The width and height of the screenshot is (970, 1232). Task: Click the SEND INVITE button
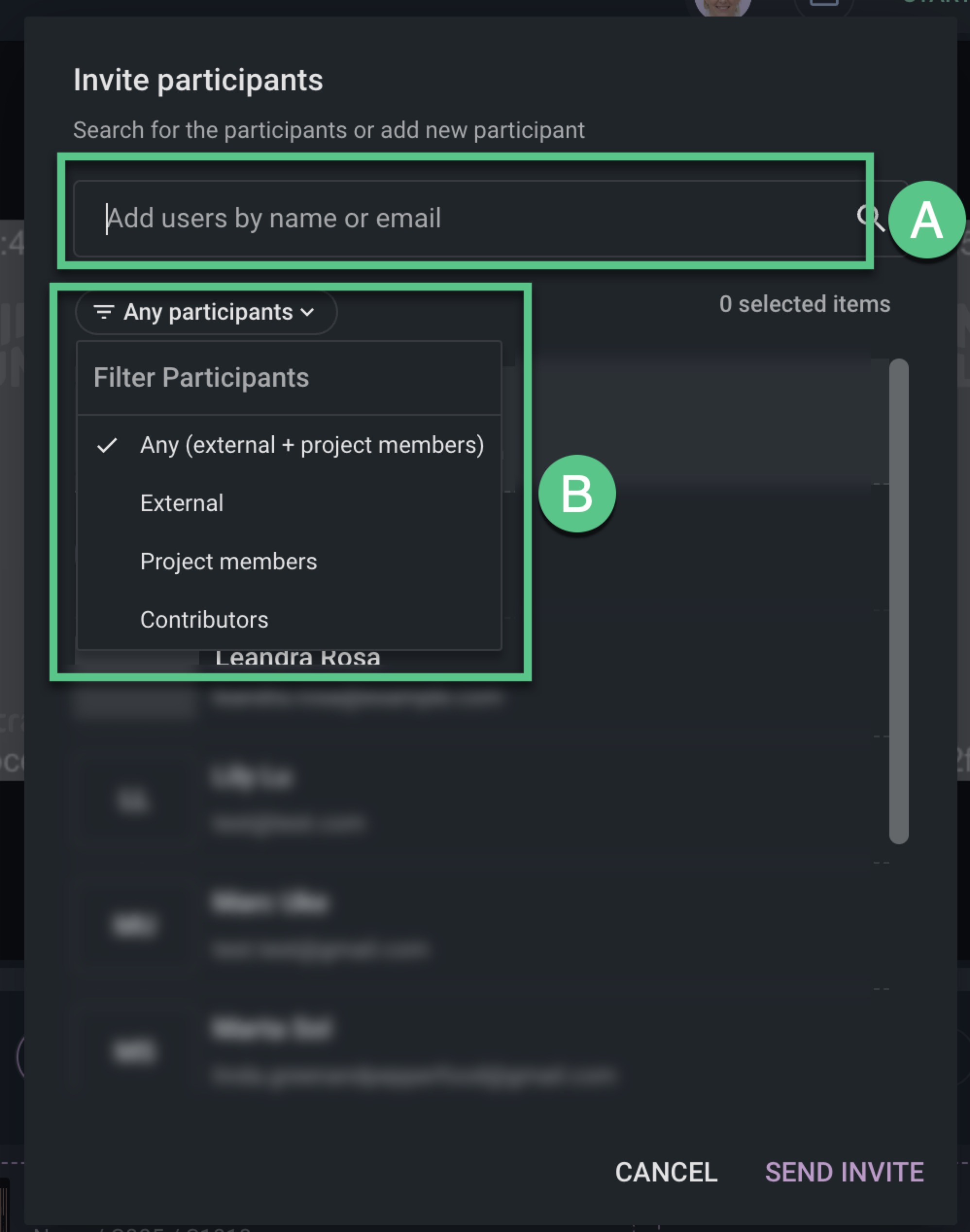click(x=845, y=1172)
